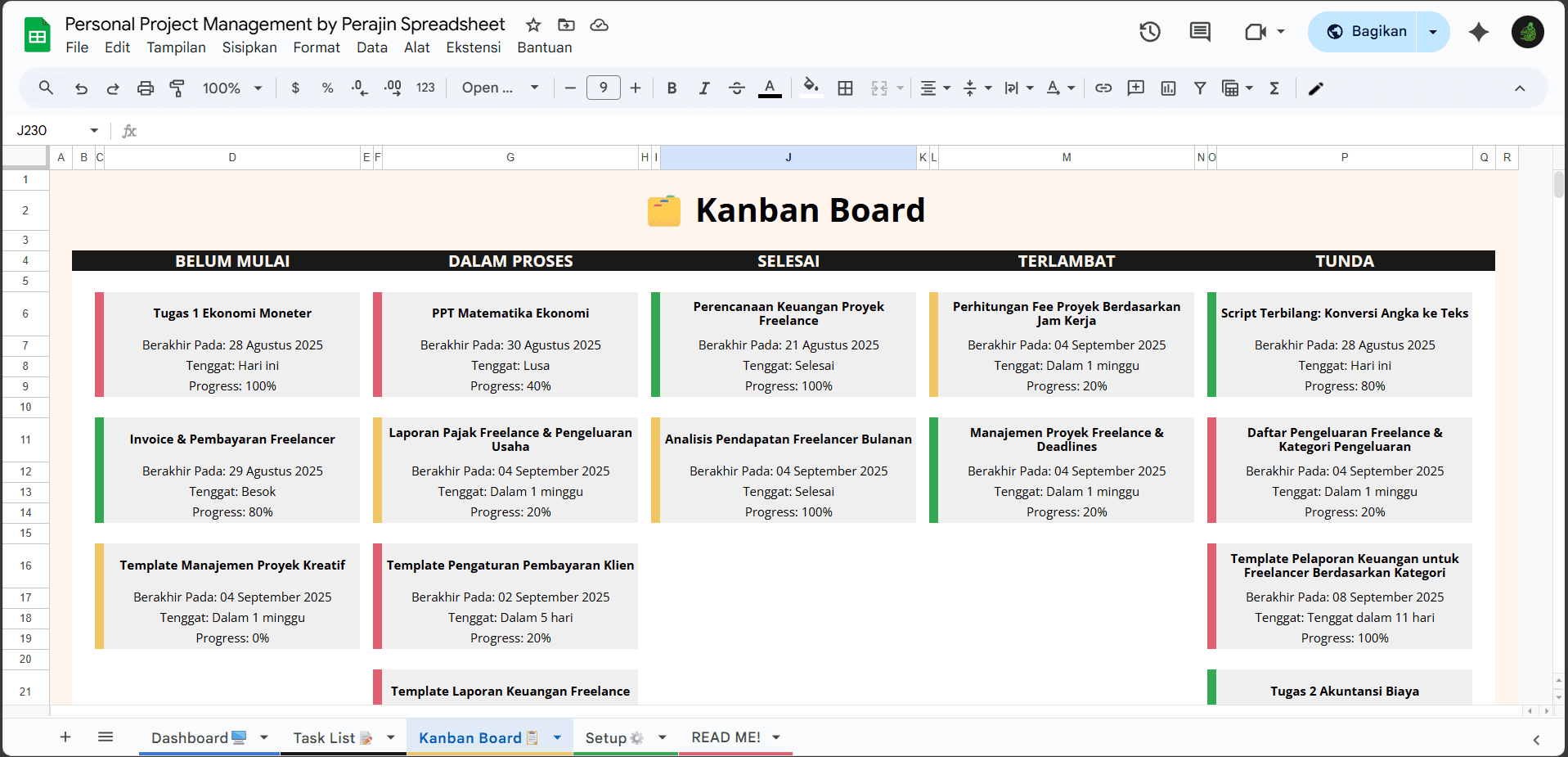Open the Tampilan menu
This screenshot has width=1568, height=757.
176,47
